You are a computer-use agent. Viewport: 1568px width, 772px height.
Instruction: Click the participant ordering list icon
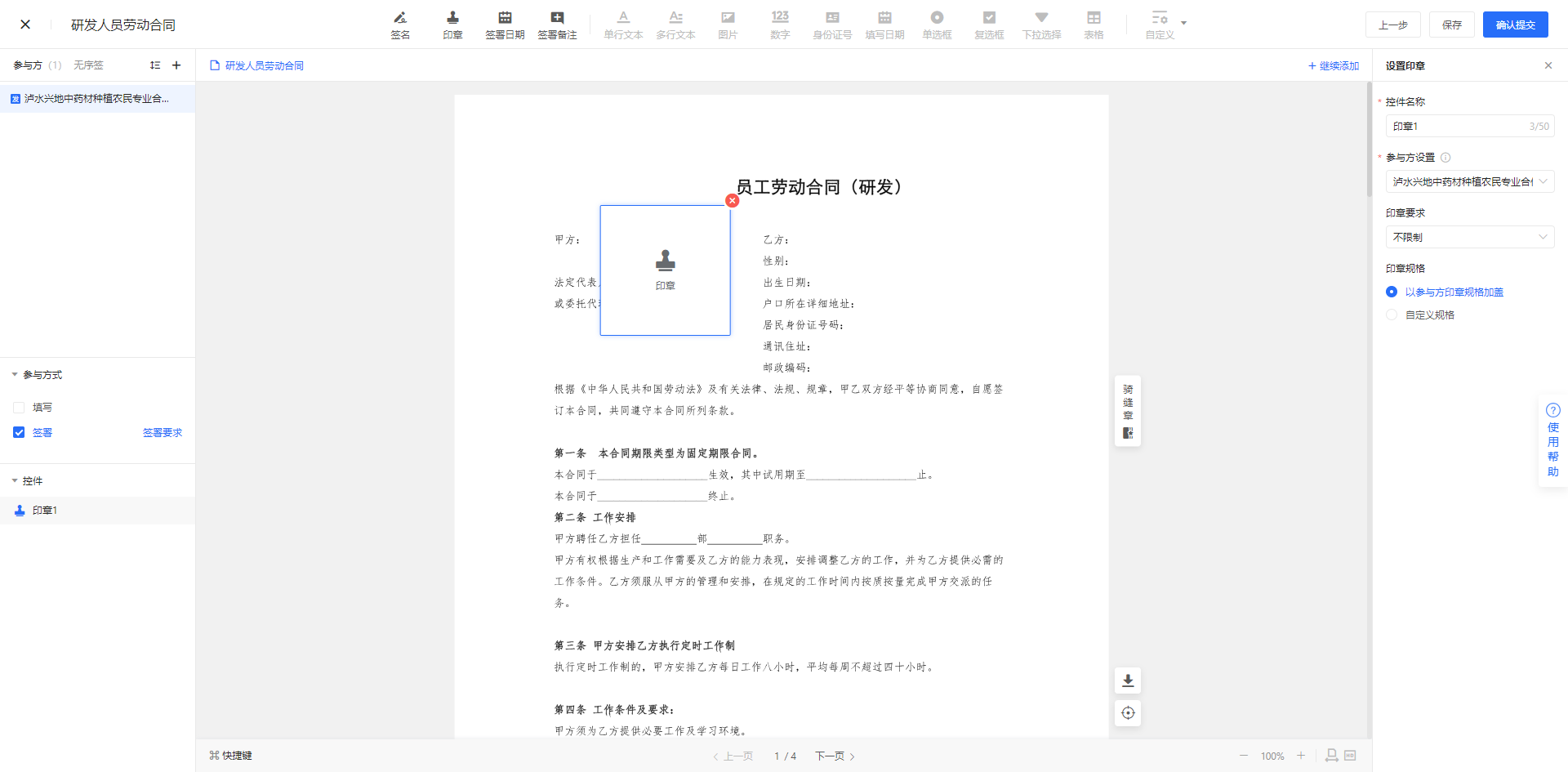coord(155,65)
